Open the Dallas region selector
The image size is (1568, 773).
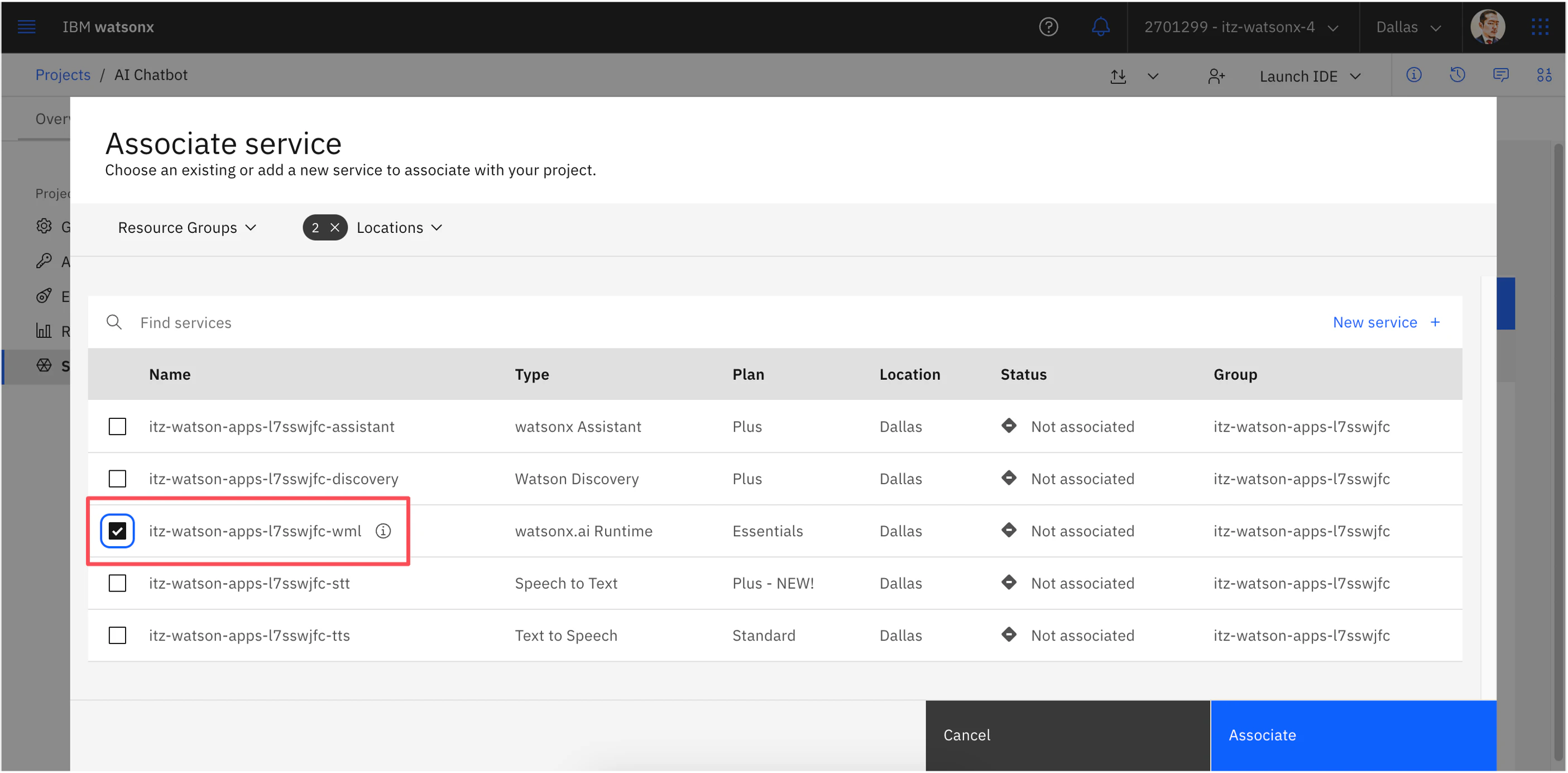click(x=1408, y=27)
